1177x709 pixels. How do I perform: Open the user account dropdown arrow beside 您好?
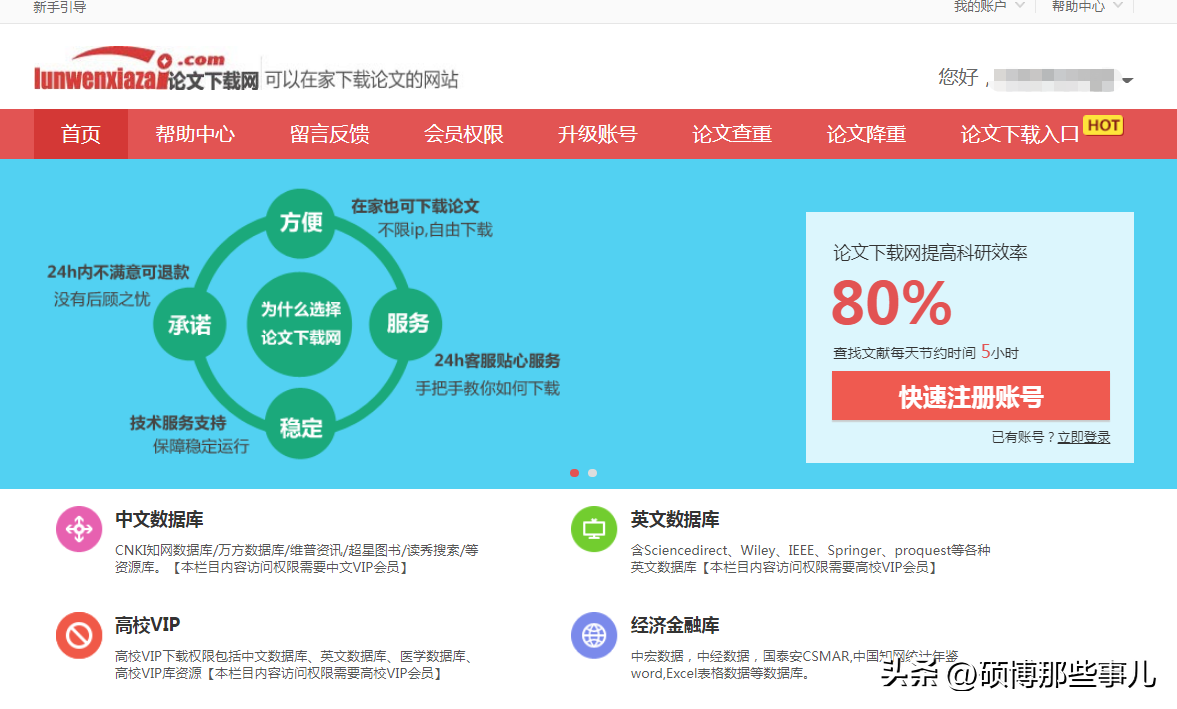[1127, 80]
